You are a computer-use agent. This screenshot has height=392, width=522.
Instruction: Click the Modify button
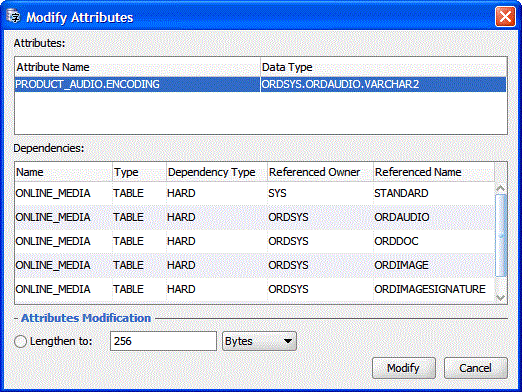pos(404,368)
